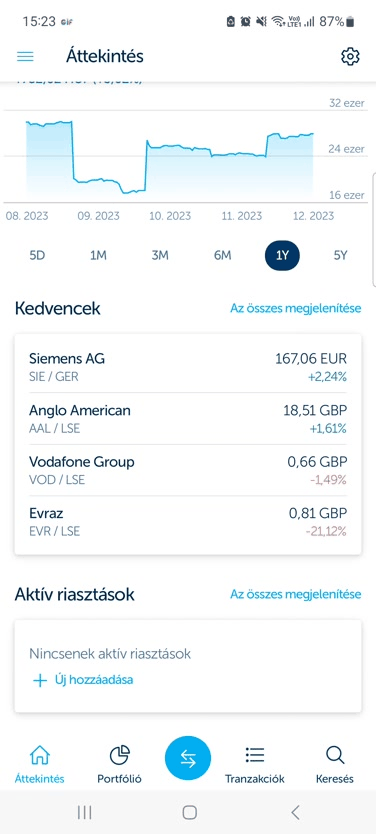Image resolution: width=376 pixels, height=834 pixels.
Task: Tap the blue trade arrows button
Action: [x=188, y=760]
